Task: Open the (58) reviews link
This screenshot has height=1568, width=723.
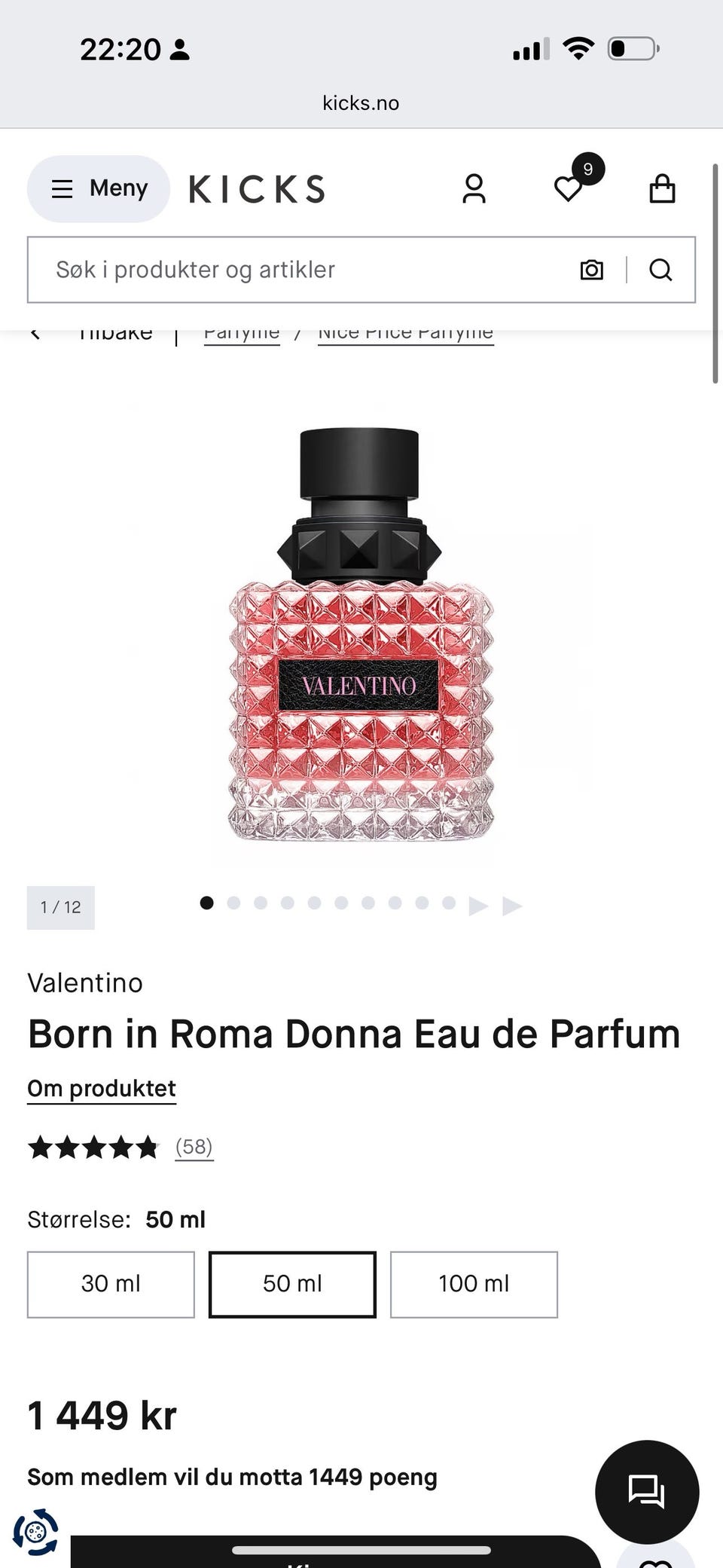Action: click(194, 1147)
